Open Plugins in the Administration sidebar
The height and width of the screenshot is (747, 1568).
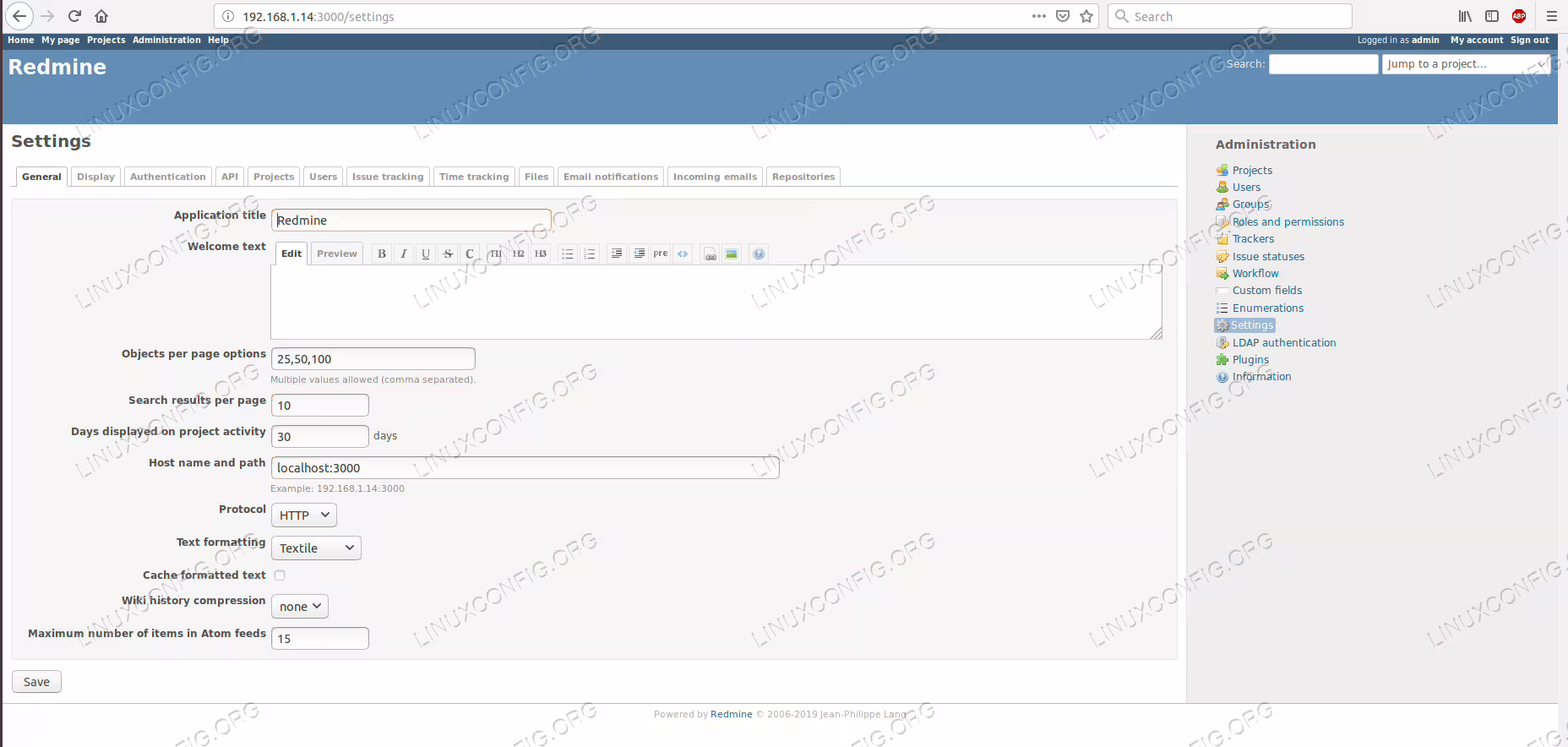[x=1250, y=360]
